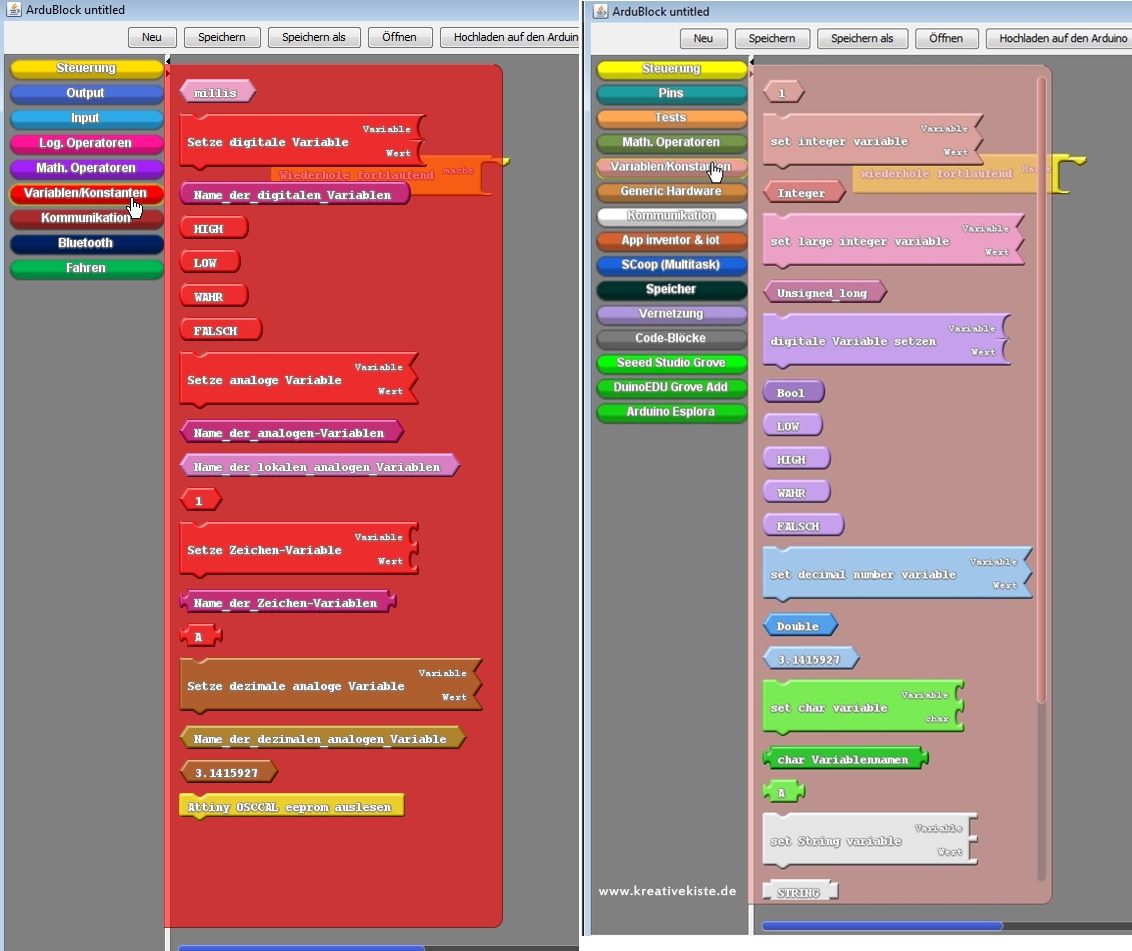The width and height of the screenshot is (1132, 951).
Task: Expand the Generic Hardware drawer
Action: (x=671, y=191)
